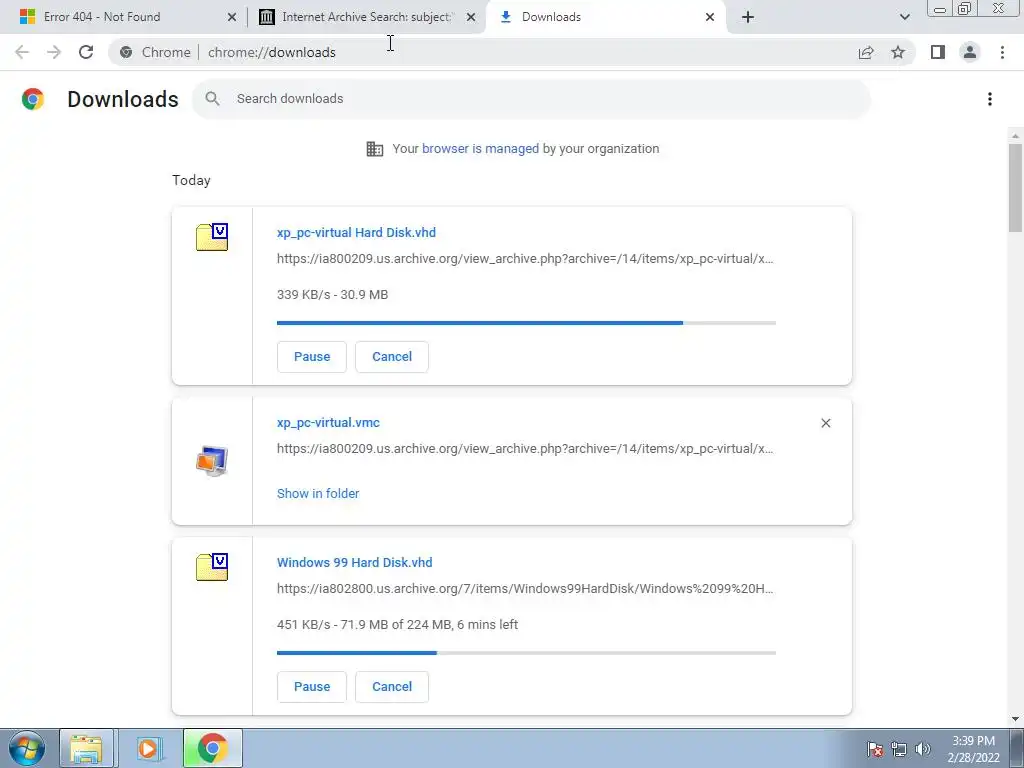Click the '339 KB/s - 30.9 MB' status text
The image size is (1024, 768).
point(332,295)
